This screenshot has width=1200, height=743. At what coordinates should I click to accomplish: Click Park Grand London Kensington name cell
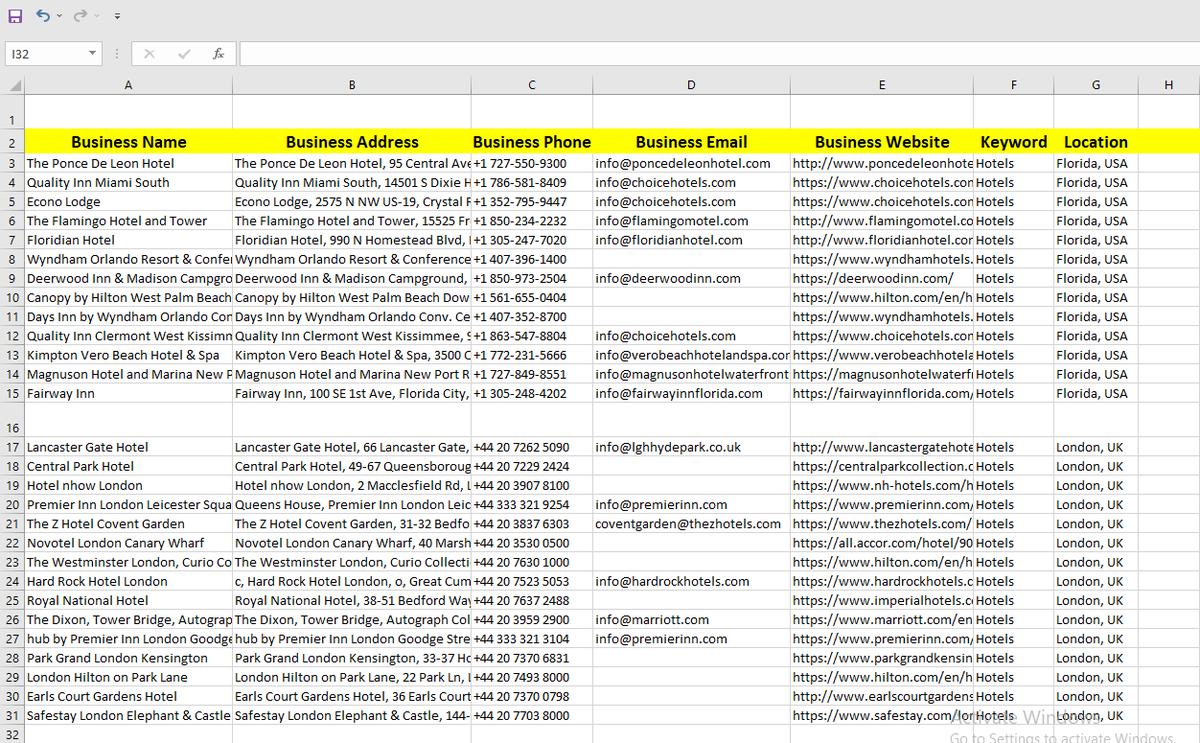tap(128, 658)
